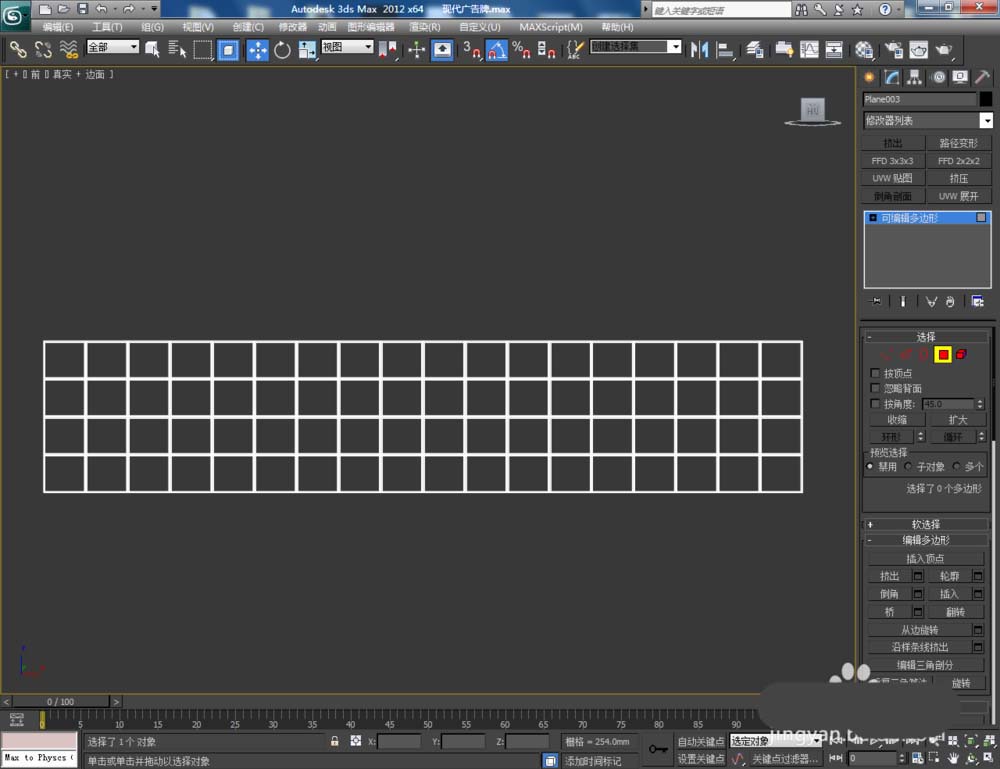Toggle the Spinner Snap button

coord(546,49)
